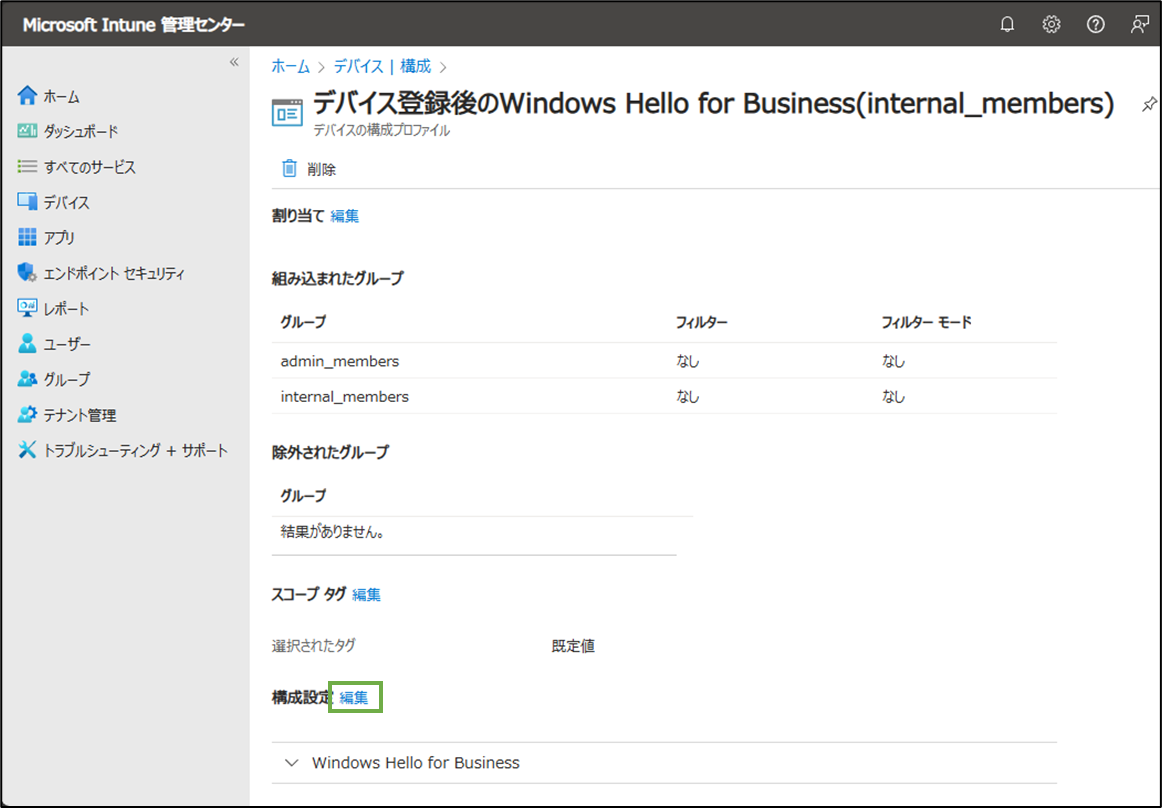Open the feedback person icon

pos(1139,24)
